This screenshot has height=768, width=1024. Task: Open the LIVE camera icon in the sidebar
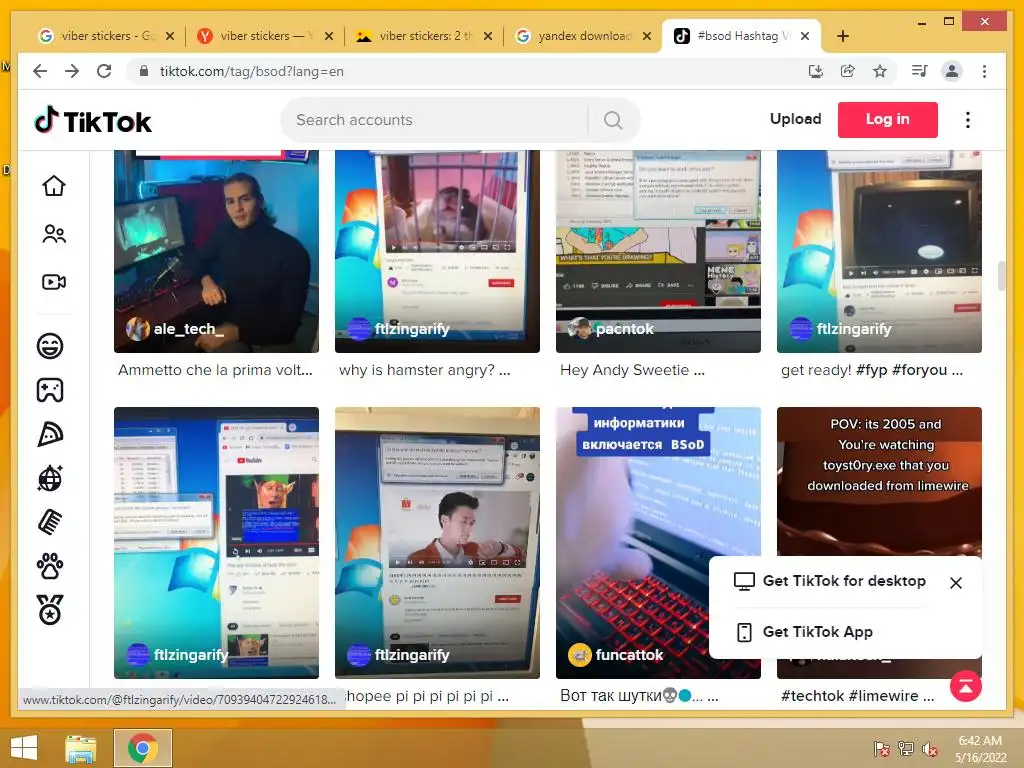(54, 281)
